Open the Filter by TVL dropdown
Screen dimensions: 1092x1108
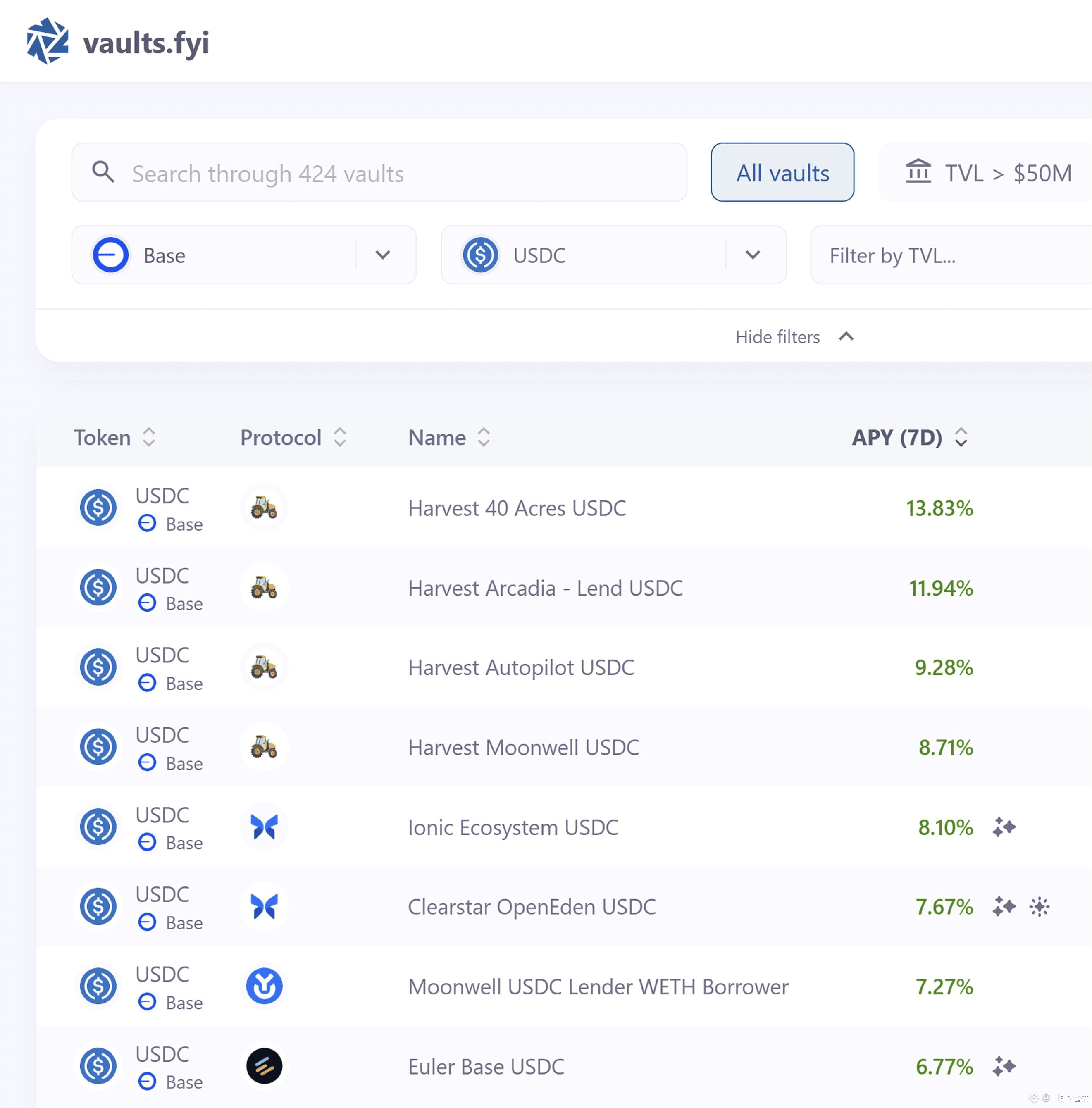[951, 255]
